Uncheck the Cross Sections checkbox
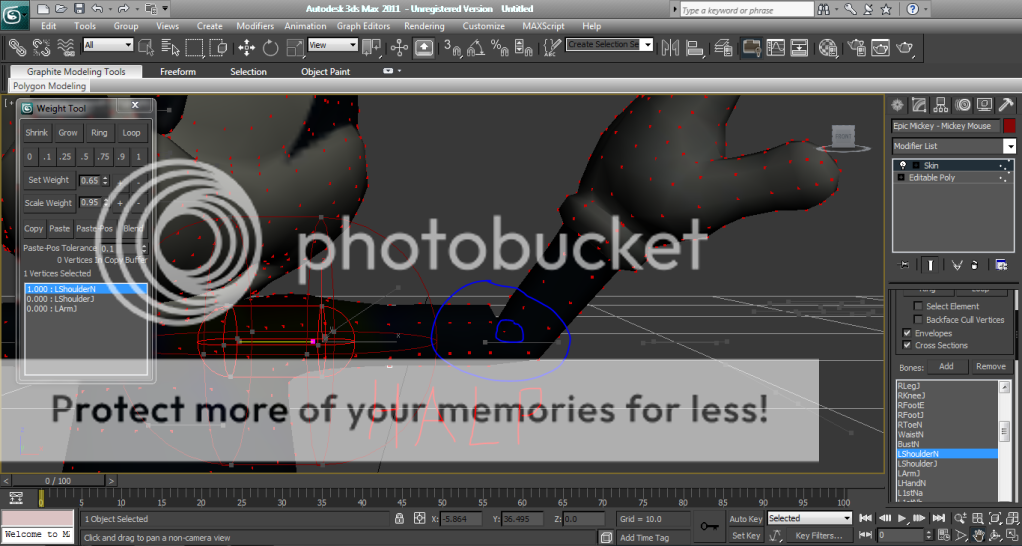Screen dimensions: 1022x546 point(907,345)
